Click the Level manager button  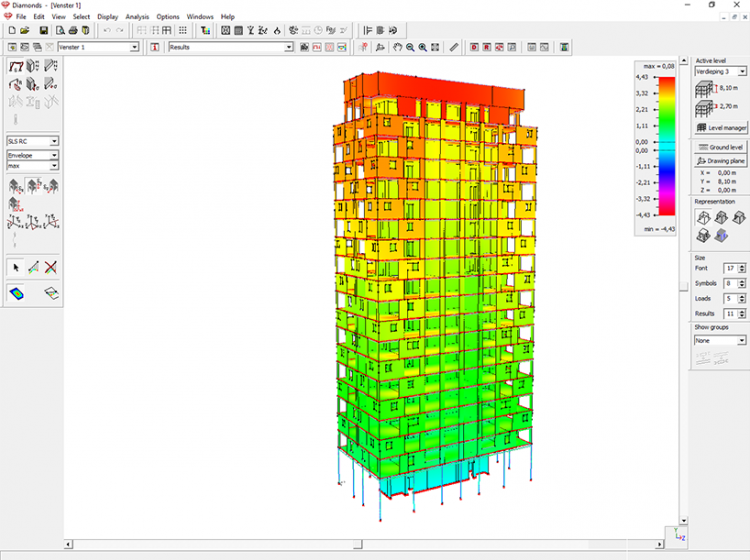point(721,128)
